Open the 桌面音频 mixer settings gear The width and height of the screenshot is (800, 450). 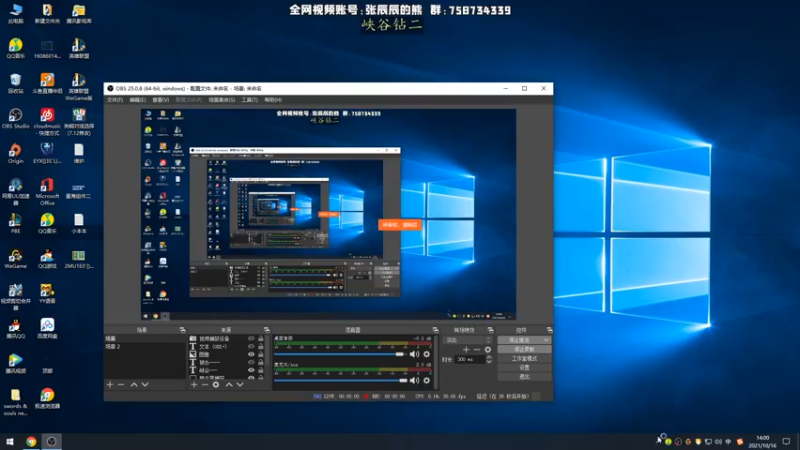[427, 354]
